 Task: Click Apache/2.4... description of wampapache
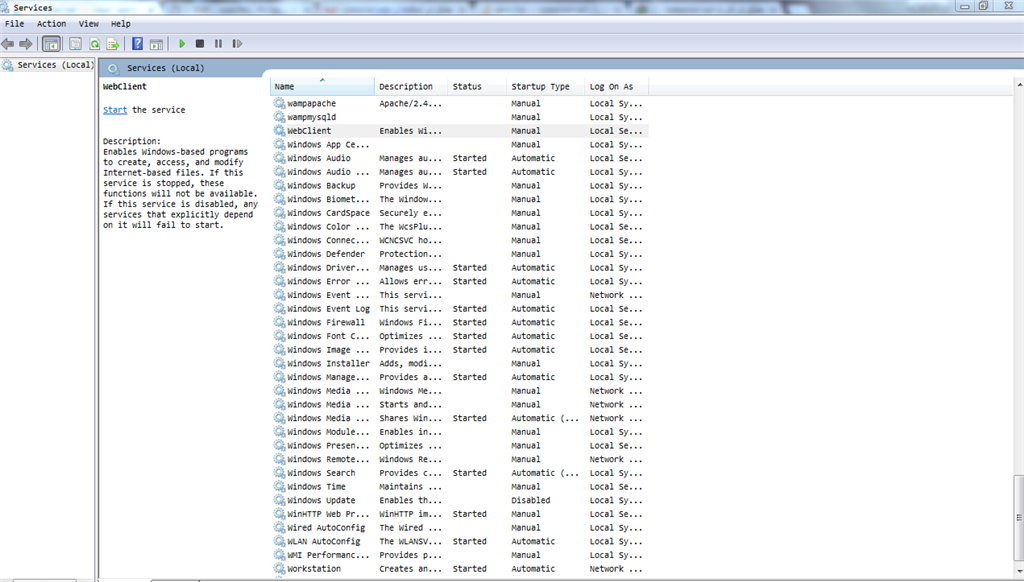(x=410, y=103)
